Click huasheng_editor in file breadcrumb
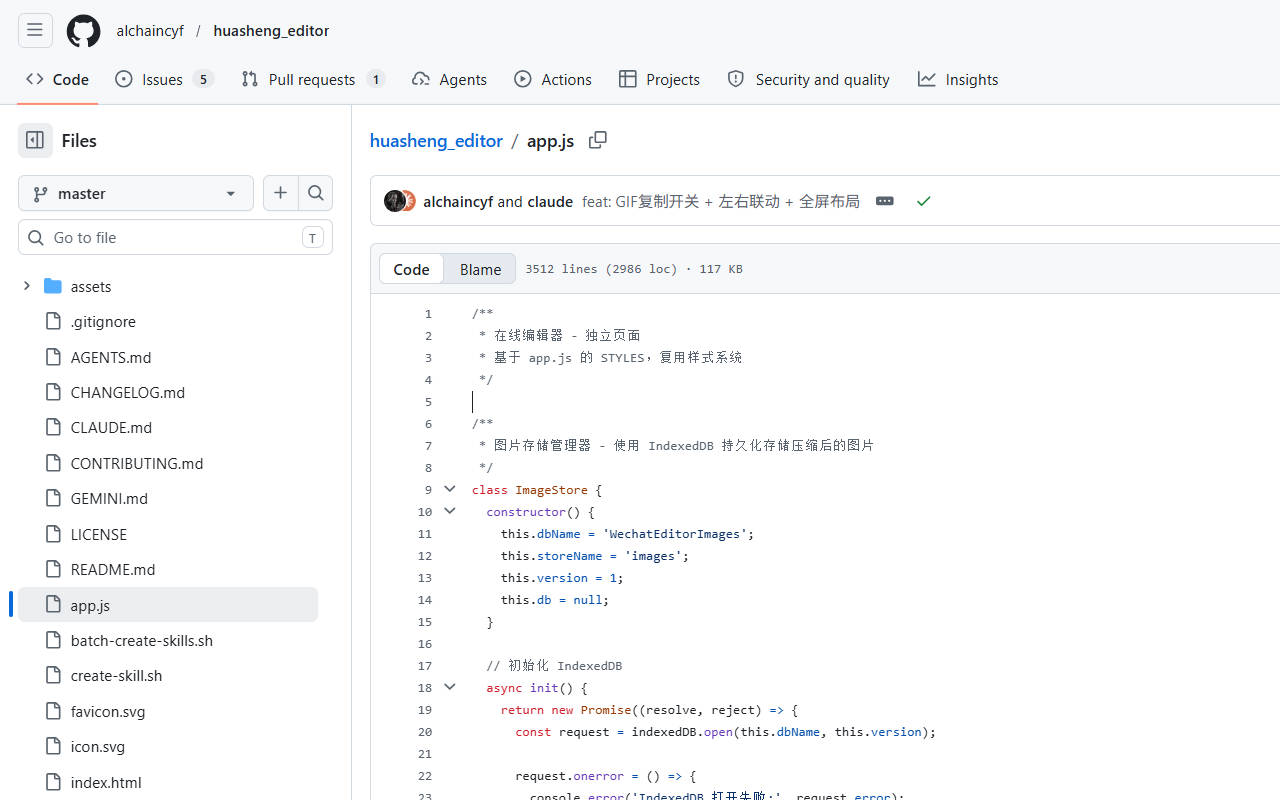 (436, 141)
